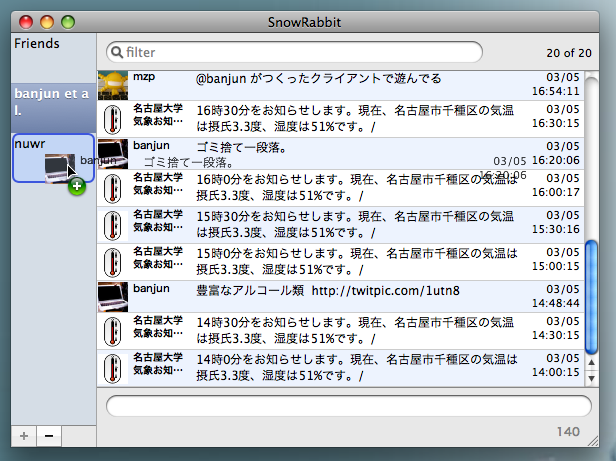Select the nuwr list in the sidebar

click(53, 158)
